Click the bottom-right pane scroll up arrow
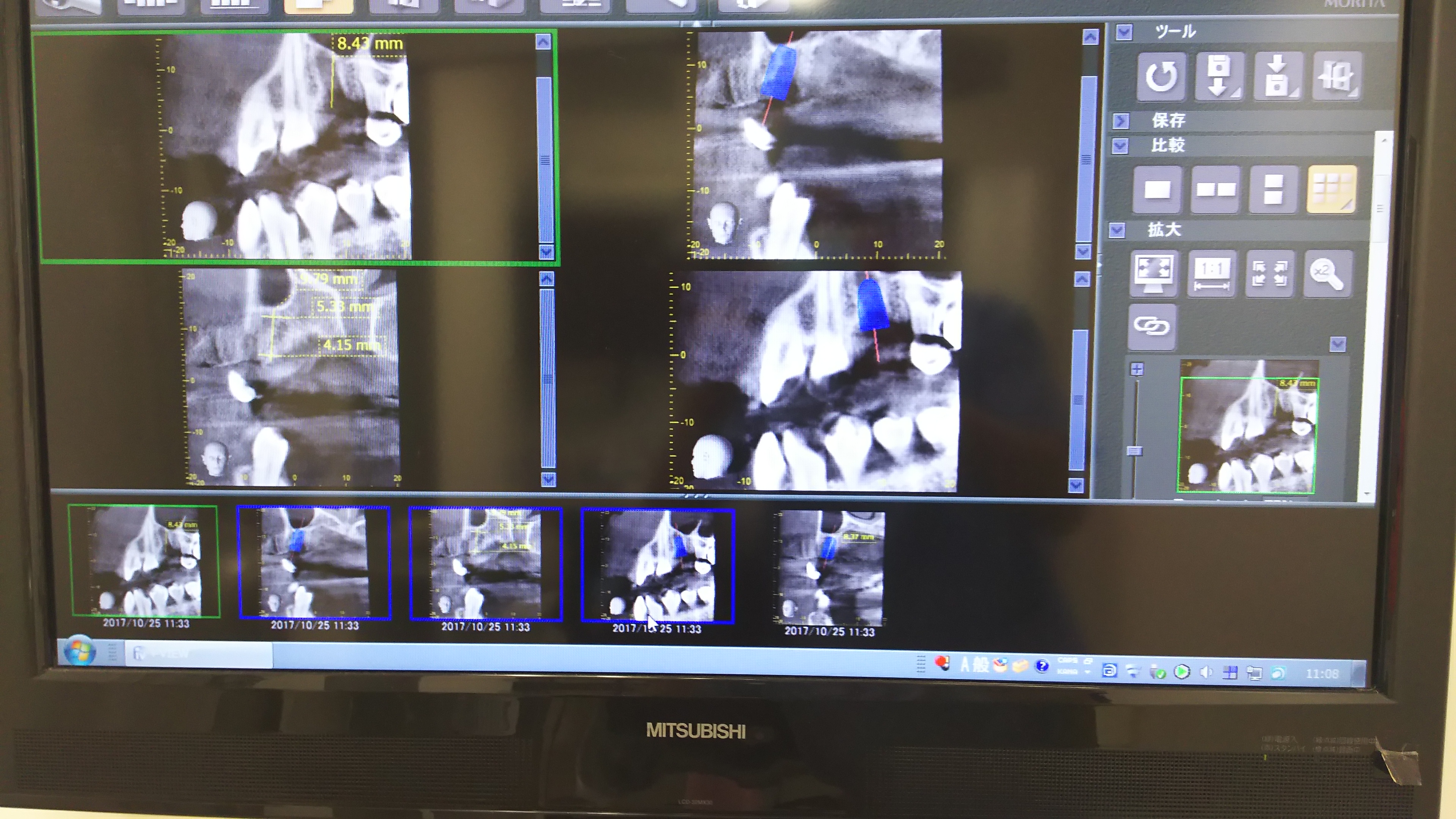Image resolution: width=1456 pixels, height=819 pixels. pyautogui.click(x=1082, y=279)
